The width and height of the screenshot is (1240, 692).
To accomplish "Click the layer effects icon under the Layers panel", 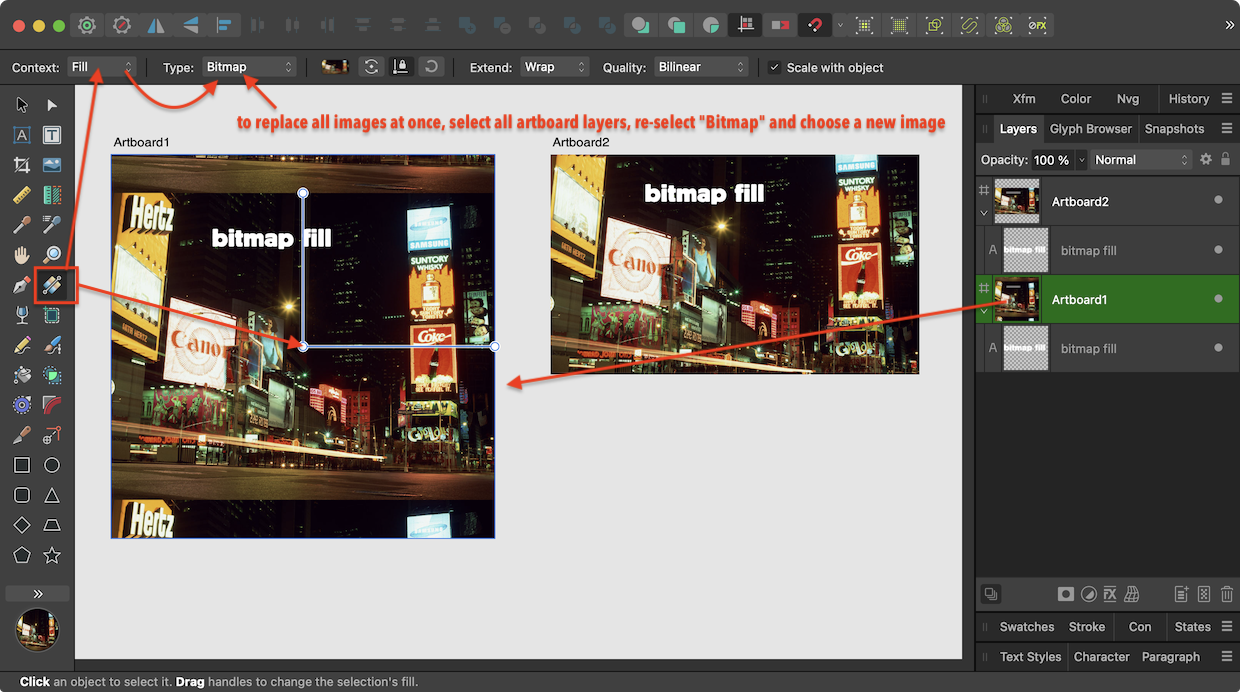I will coord(1110,593).
